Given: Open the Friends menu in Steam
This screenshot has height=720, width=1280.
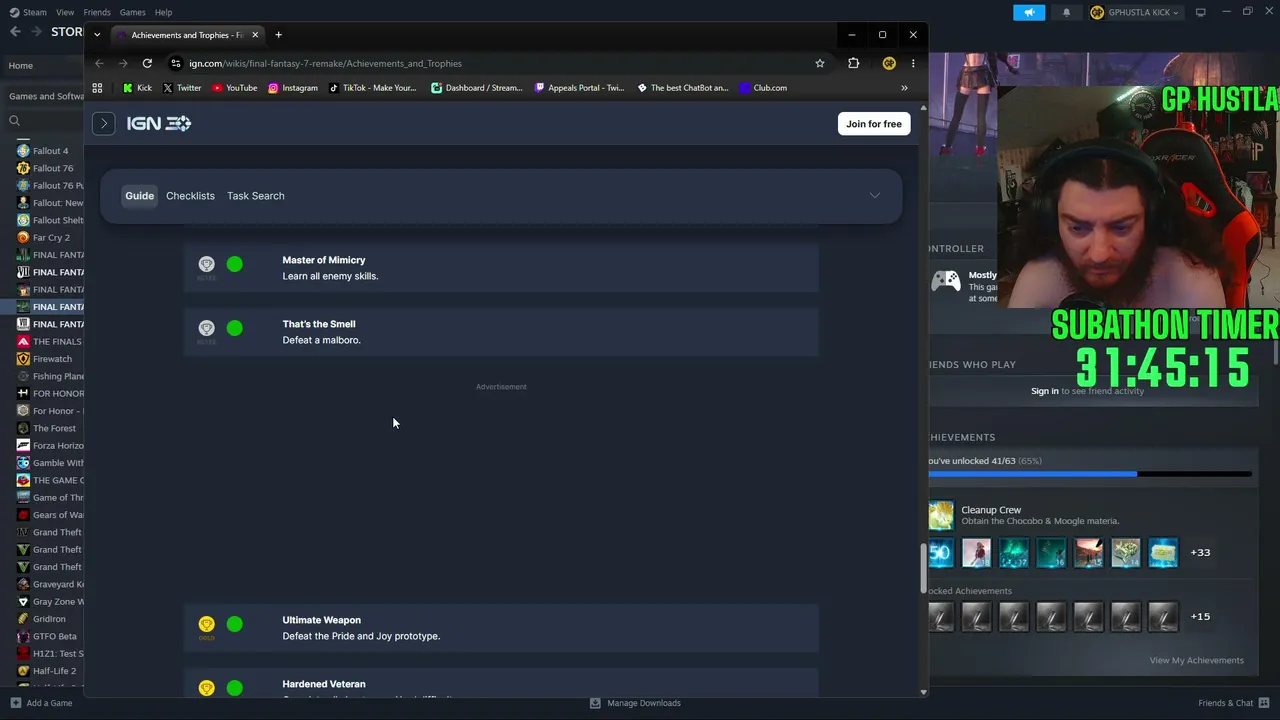Looking at the screenshot, I should (x=97, y=12).
